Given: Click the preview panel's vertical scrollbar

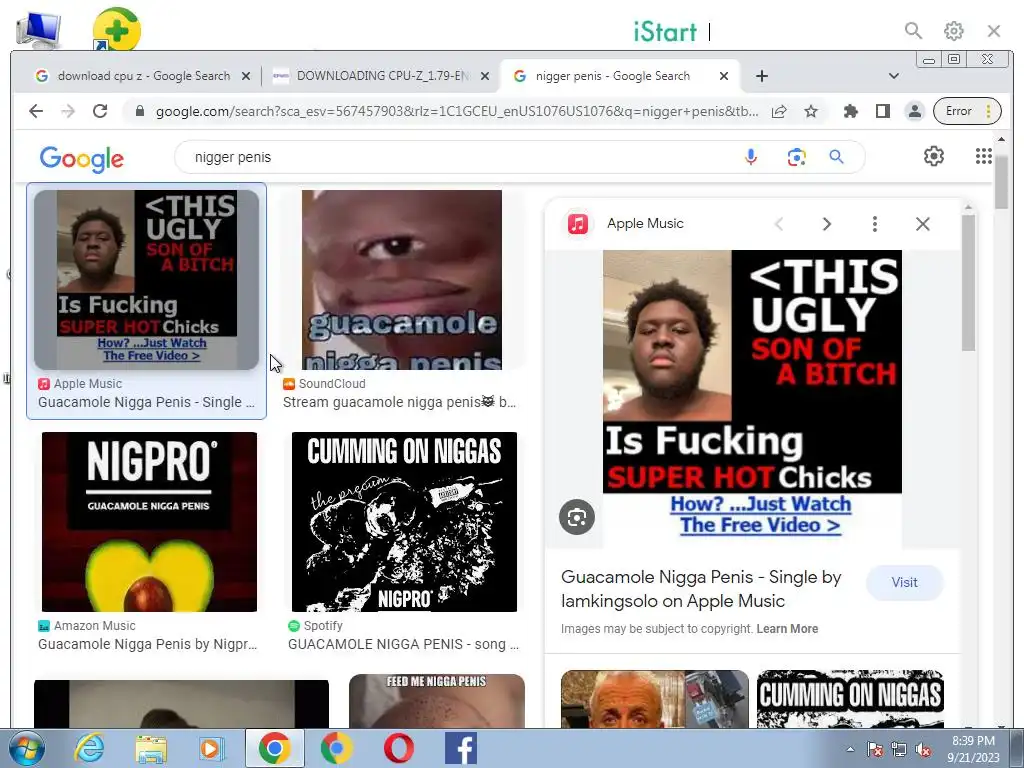Looking at the screenshot, I should [968, 282].
